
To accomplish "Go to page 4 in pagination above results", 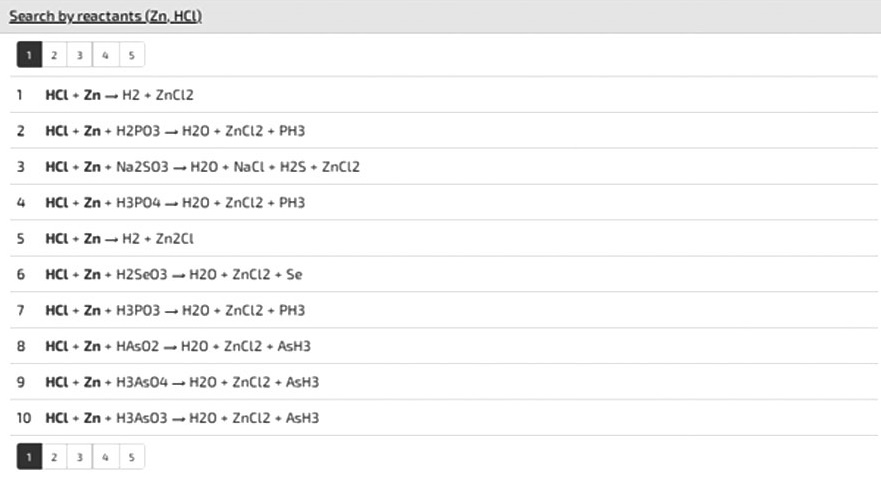I will point(105,56).
